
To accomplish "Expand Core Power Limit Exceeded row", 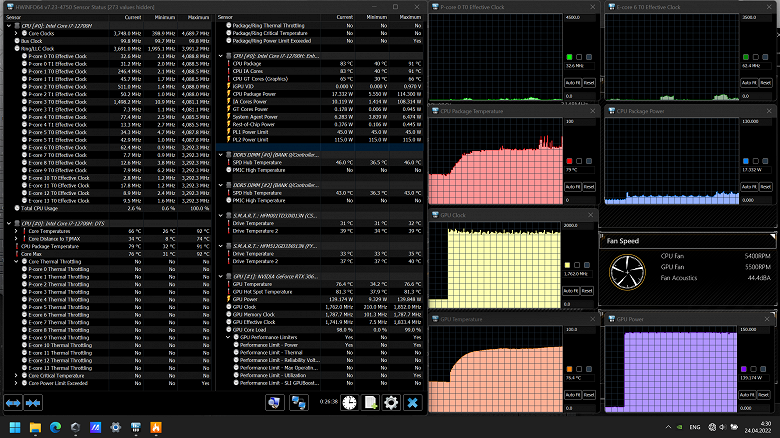I will (x=16, y=383).
